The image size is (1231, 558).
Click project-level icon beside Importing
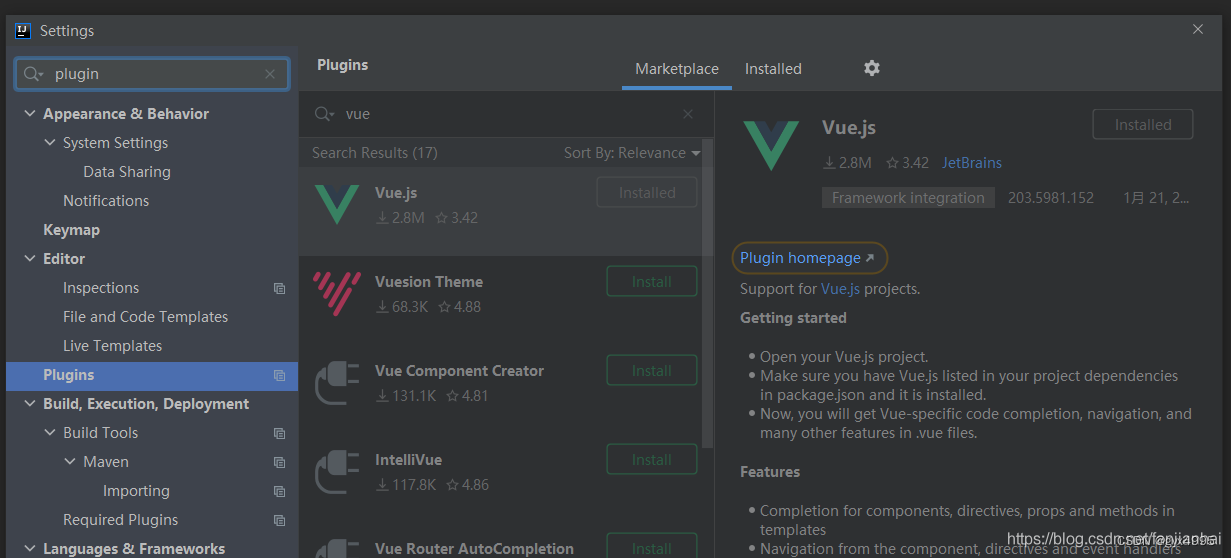[279, 491]
